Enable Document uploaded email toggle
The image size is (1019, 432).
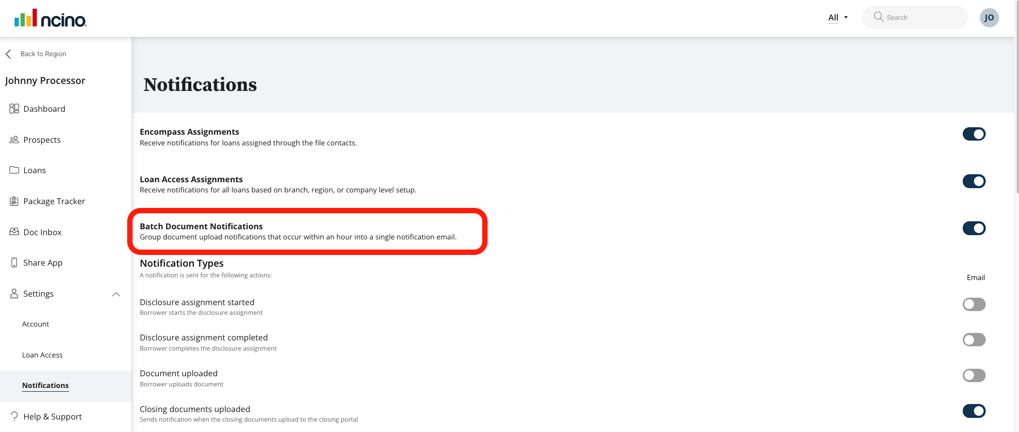point(973,375)
